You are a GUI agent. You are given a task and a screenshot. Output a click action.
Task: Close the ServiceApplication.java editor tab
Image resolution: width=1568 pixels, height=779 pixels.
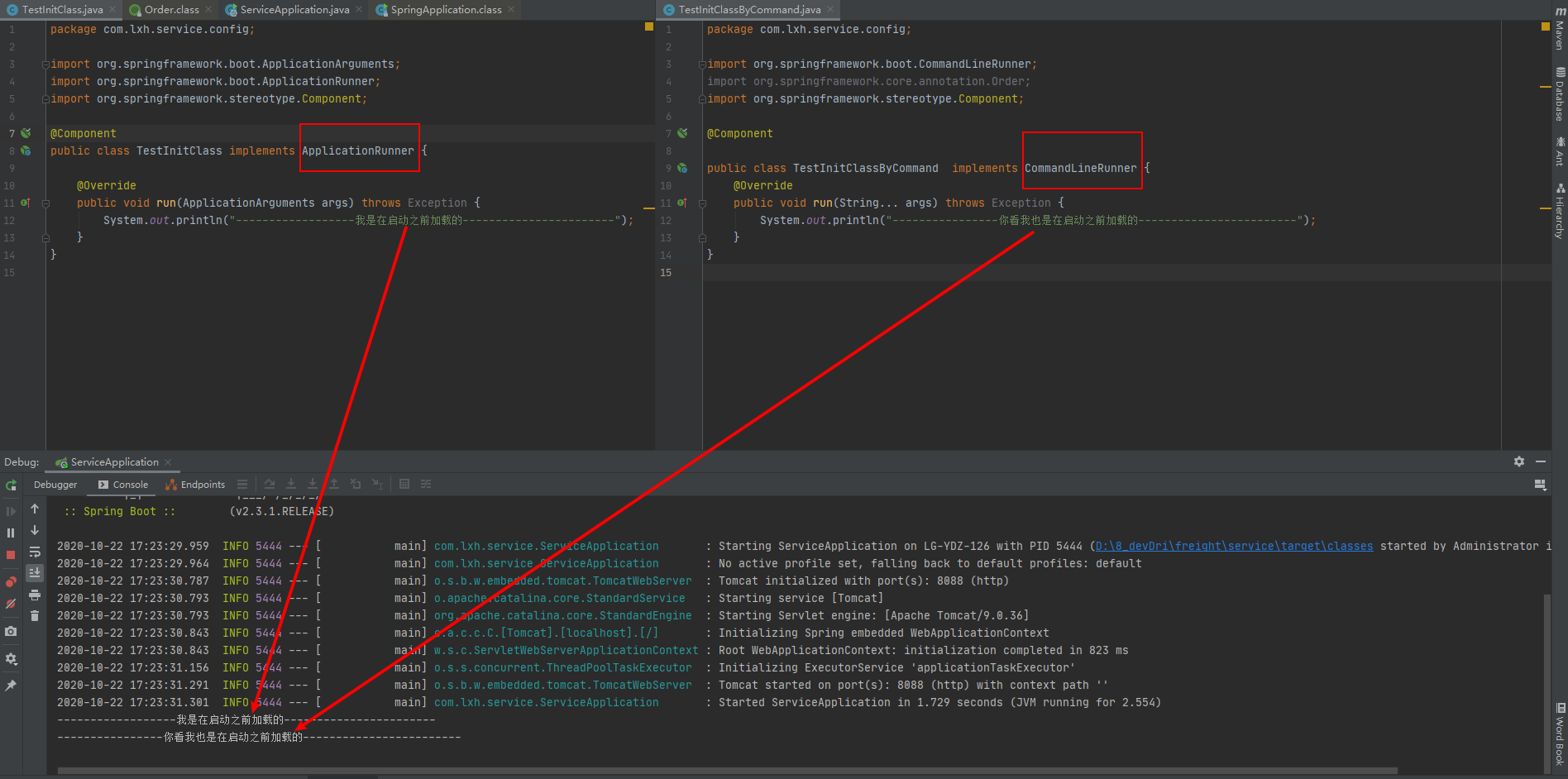pos(359,10)
